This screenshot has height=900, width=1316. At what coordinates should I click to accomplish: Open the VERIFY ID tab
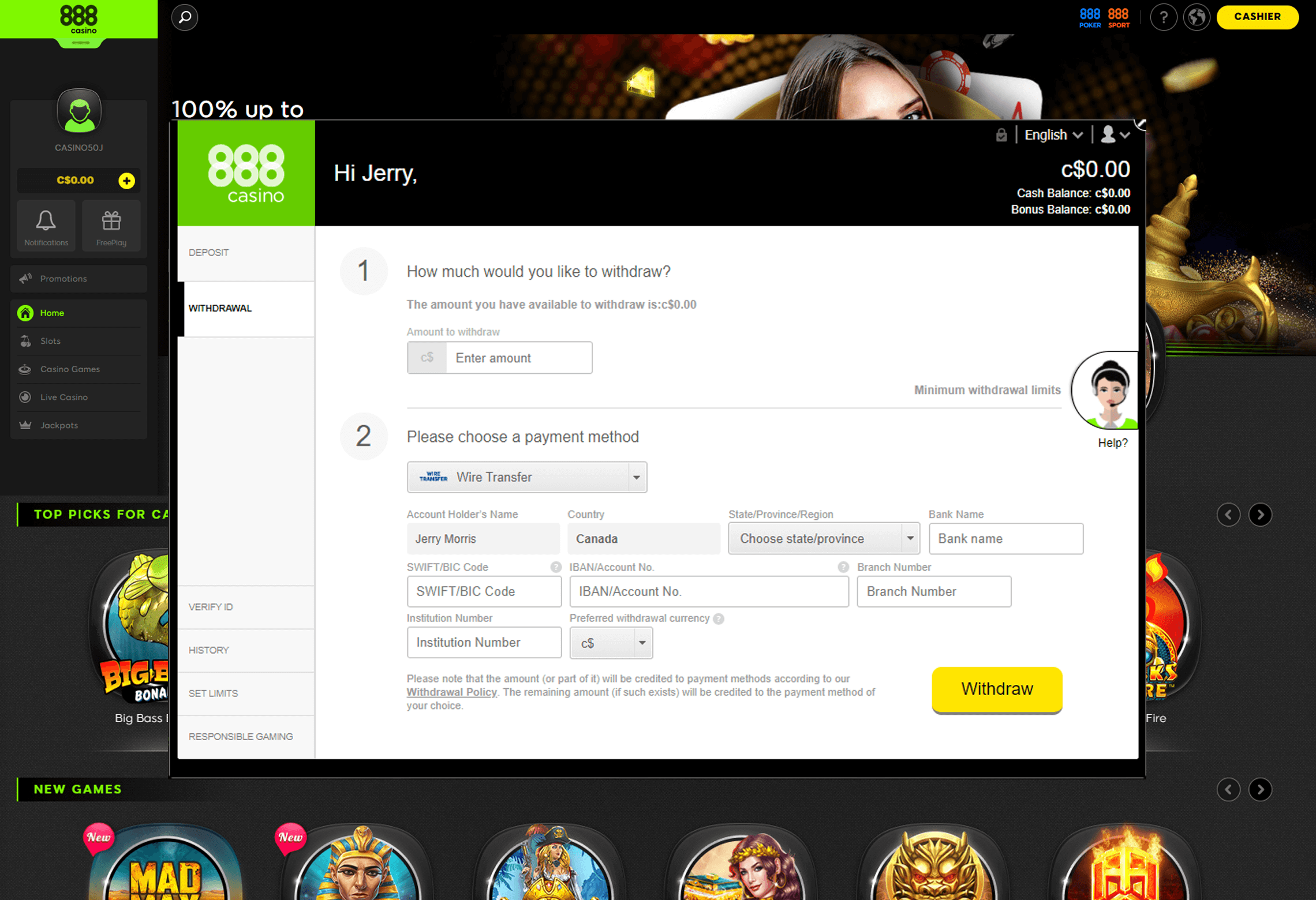click(246, 607)
